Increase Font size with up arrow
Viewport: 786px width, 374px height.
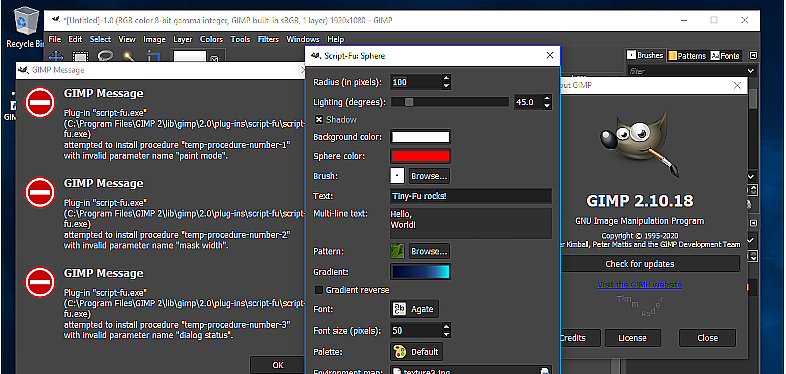coord(446,327)
